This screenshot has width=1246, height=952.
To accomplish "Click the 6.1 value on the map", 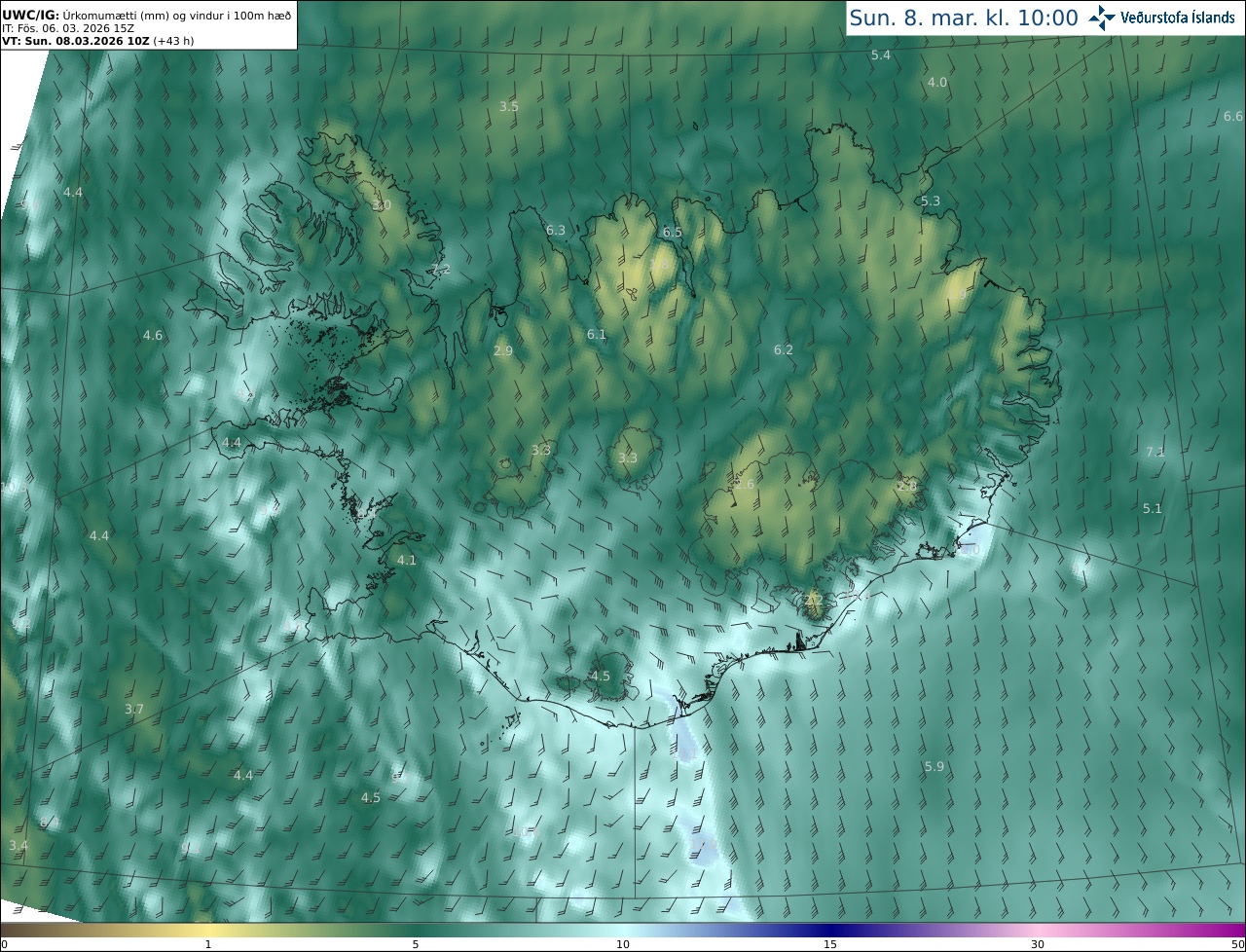I will [597, 334].
